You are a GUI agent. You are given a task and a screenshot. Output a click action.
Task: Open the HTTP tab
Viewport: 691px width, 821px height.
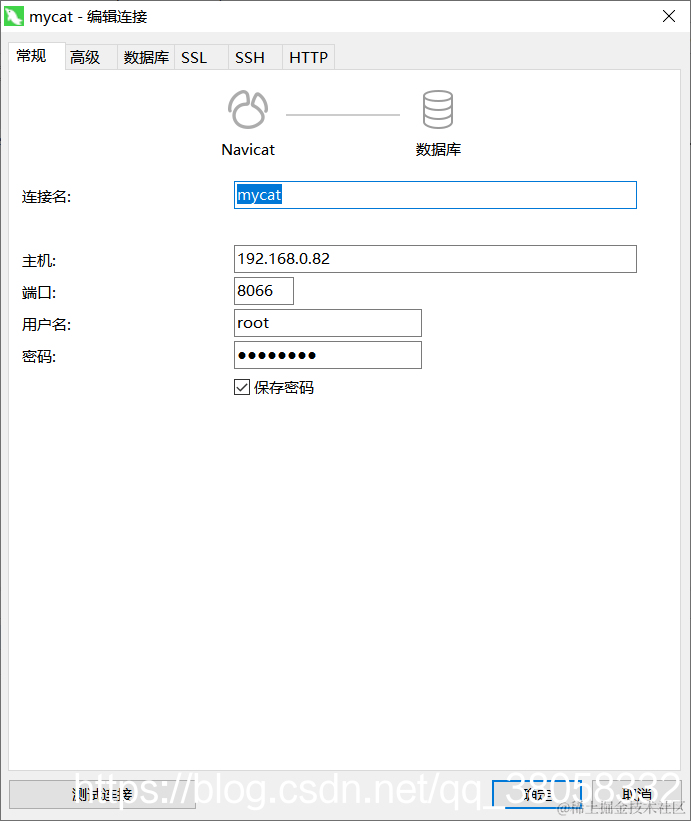[x=309, y=57]
